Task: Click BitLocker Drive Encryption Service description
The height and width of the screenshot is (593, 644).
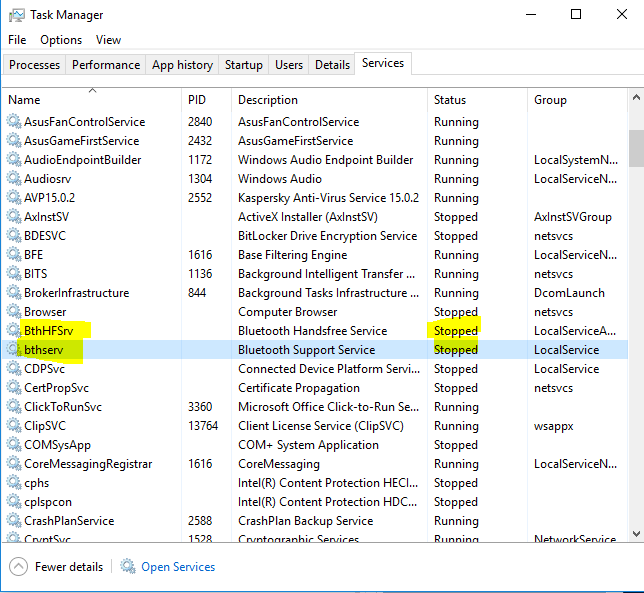Action: 327,236
